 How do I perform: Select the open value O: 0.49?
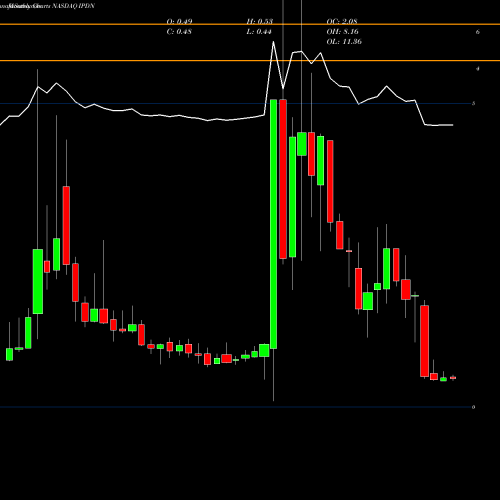pyautogui.click(x=179, y=21)
